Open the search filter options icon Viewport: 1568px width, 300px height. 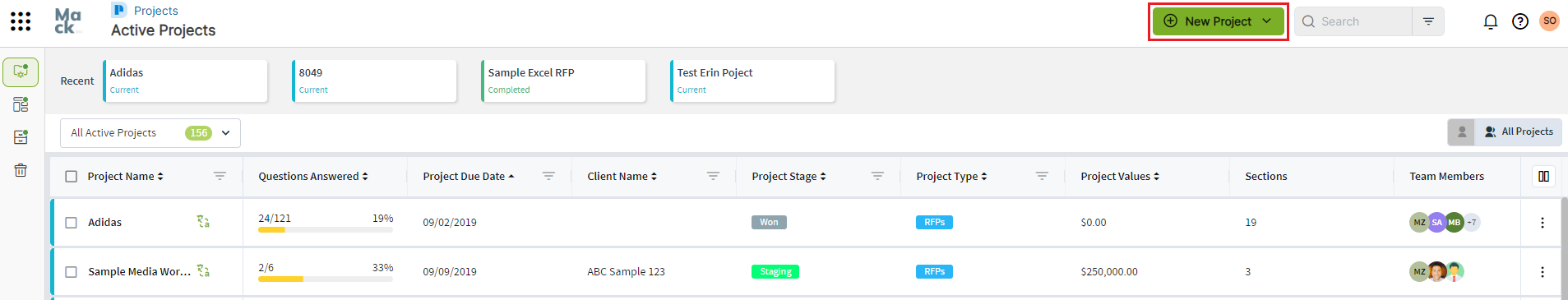(x=1428, y=21)
